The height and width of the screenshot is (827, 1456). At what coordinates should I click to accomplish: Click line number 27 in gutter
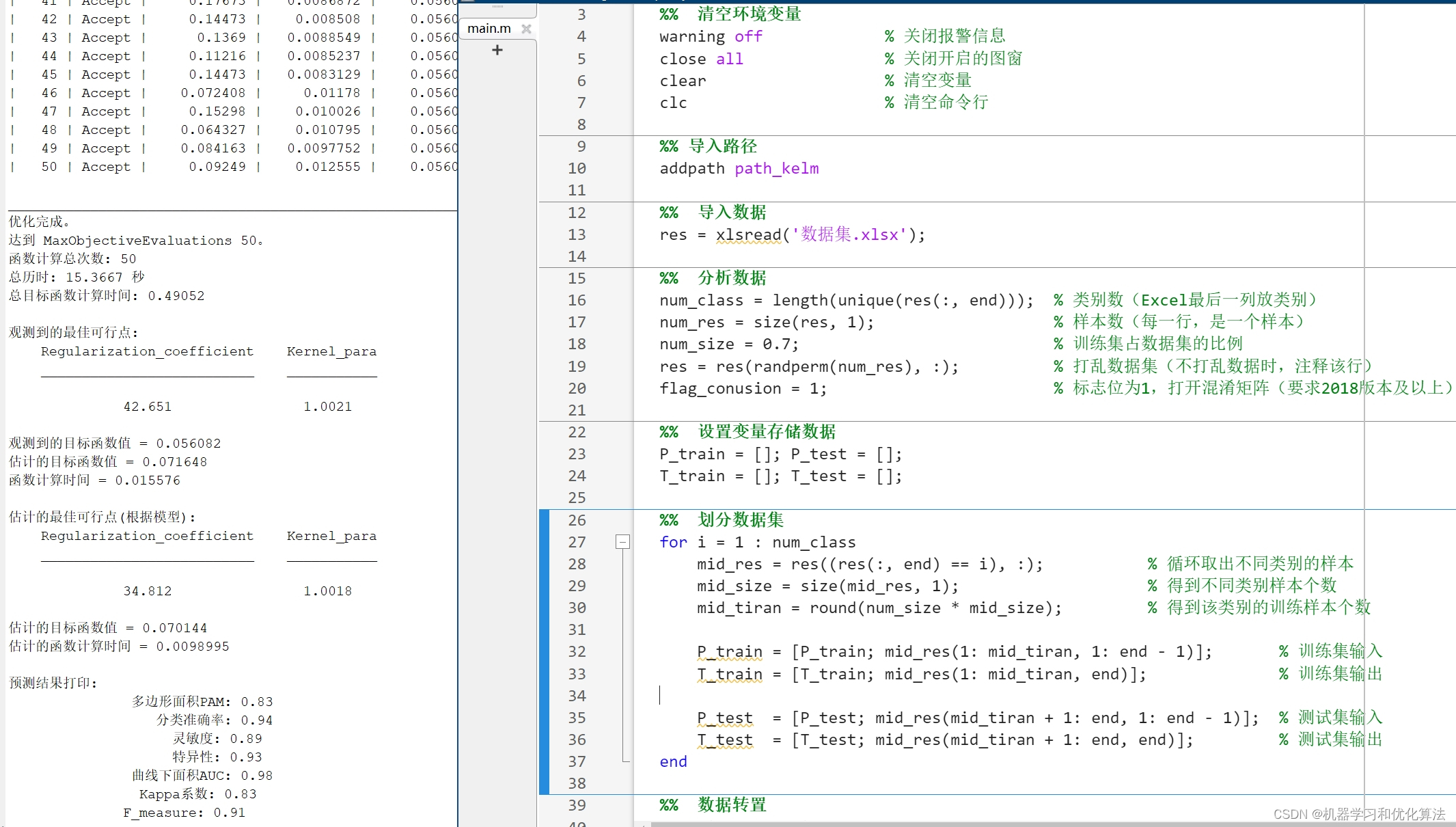tap(577, 542)
